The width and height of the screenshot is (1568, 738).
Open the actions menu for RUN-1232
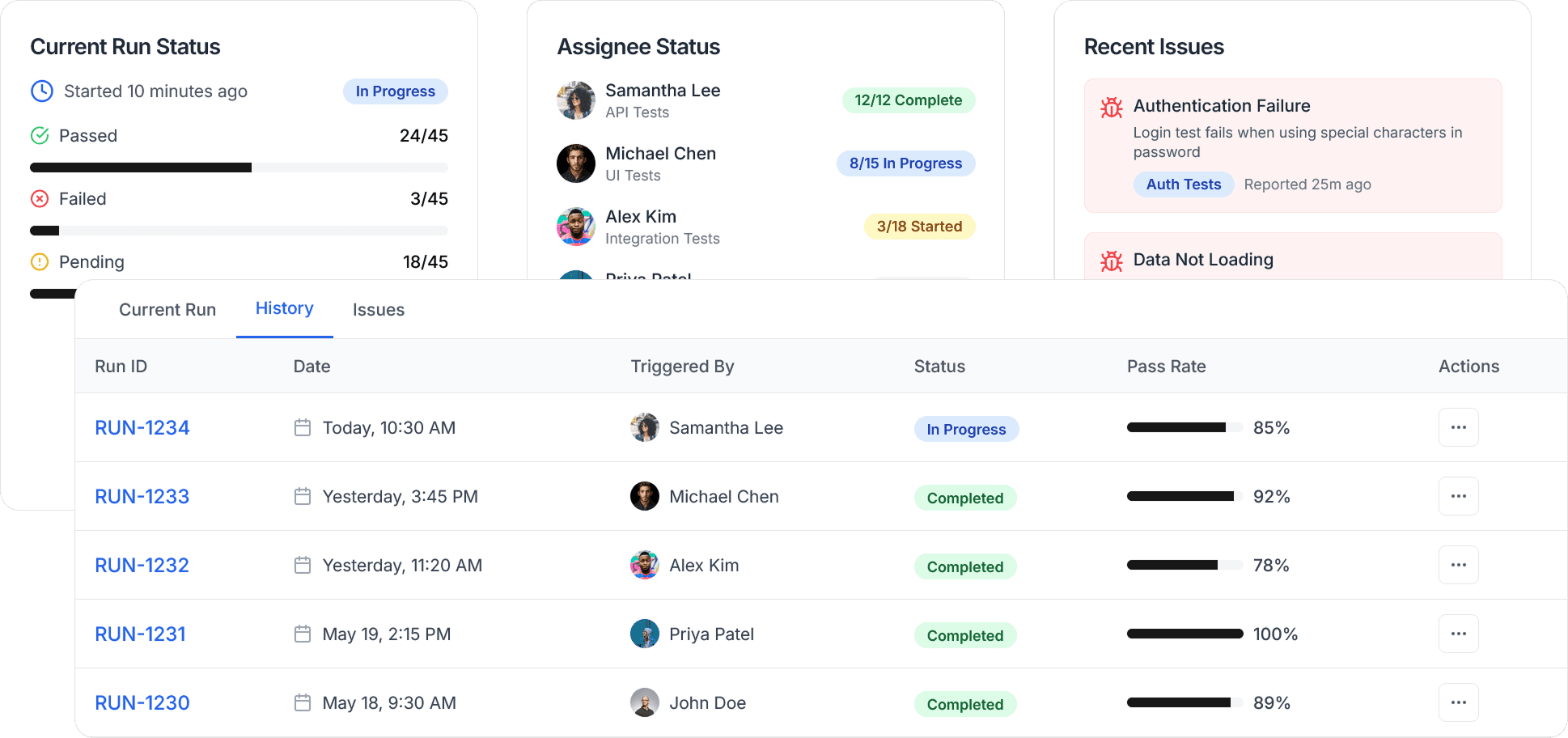coord(1458,565)
